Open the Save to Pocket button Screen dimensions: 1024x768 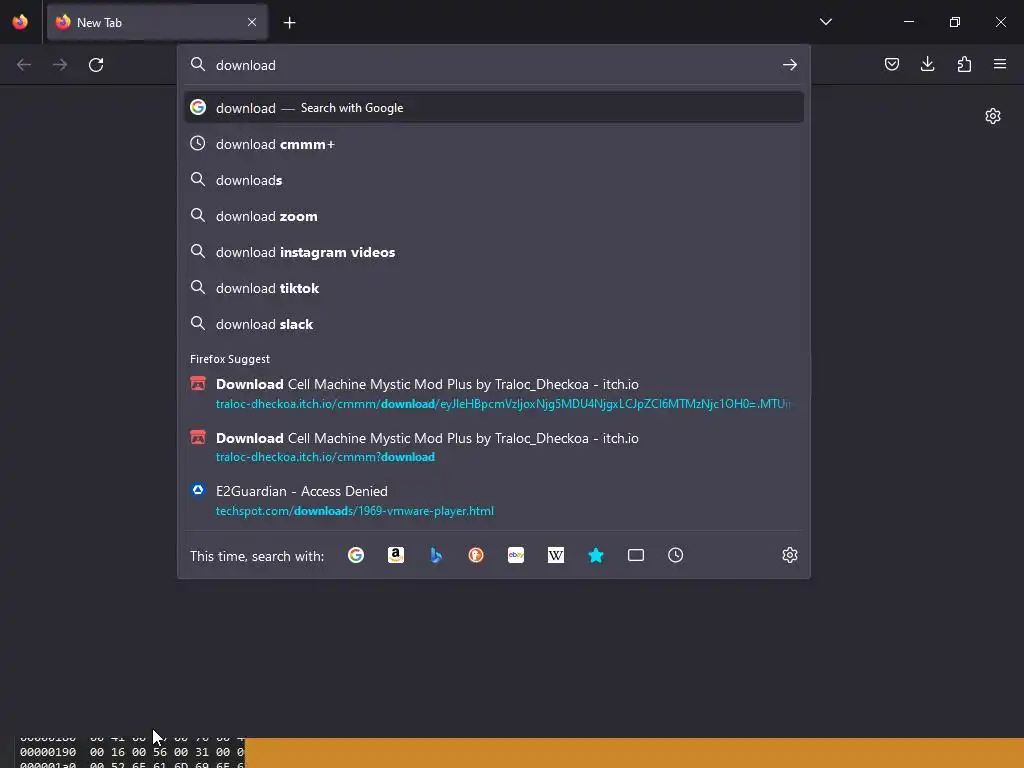tap(891, 64)
